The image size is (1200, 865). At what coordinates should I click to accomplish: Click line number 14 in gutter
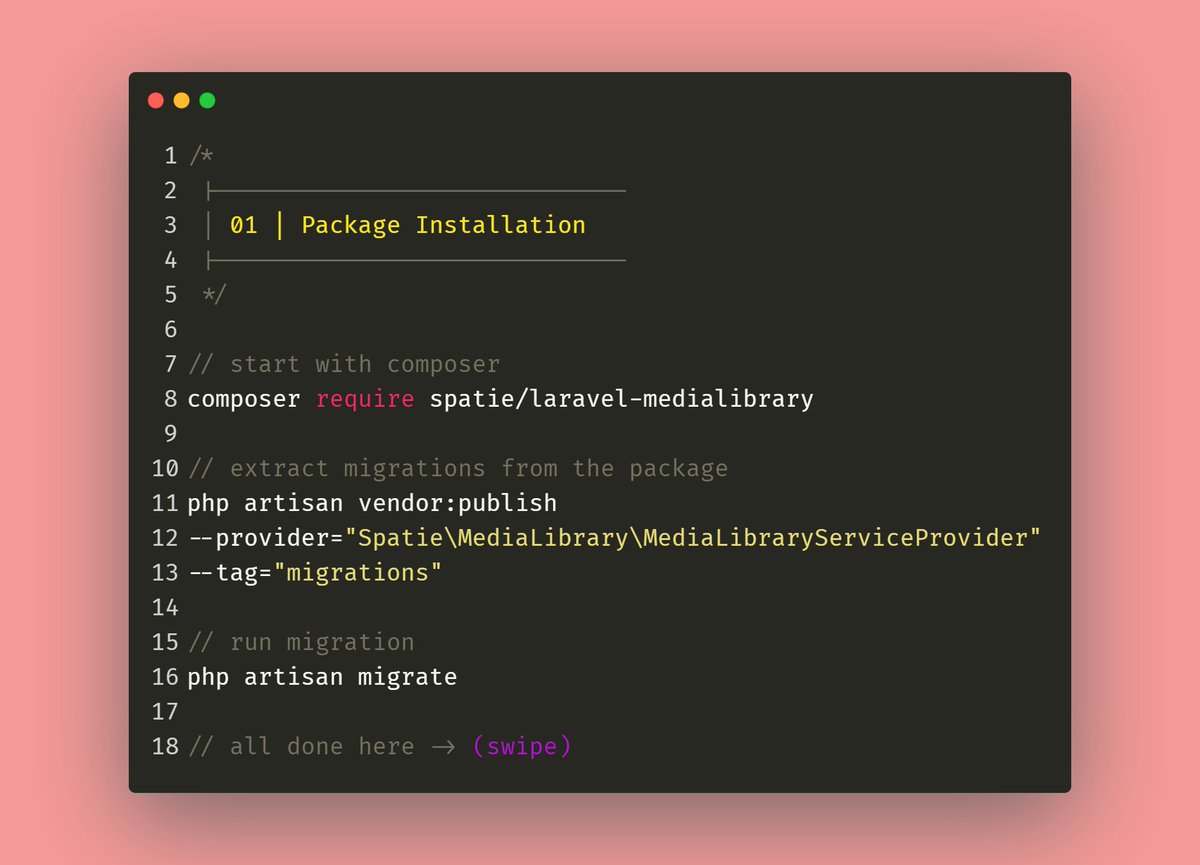164,607
